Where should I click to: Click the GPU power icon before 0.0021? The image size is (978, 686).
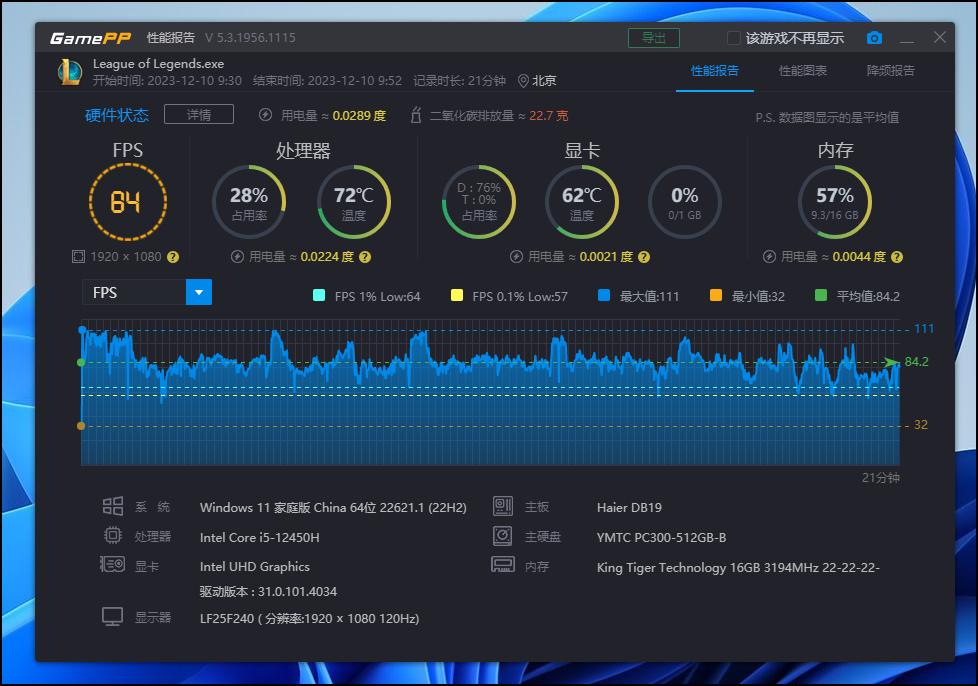[516, 256]
